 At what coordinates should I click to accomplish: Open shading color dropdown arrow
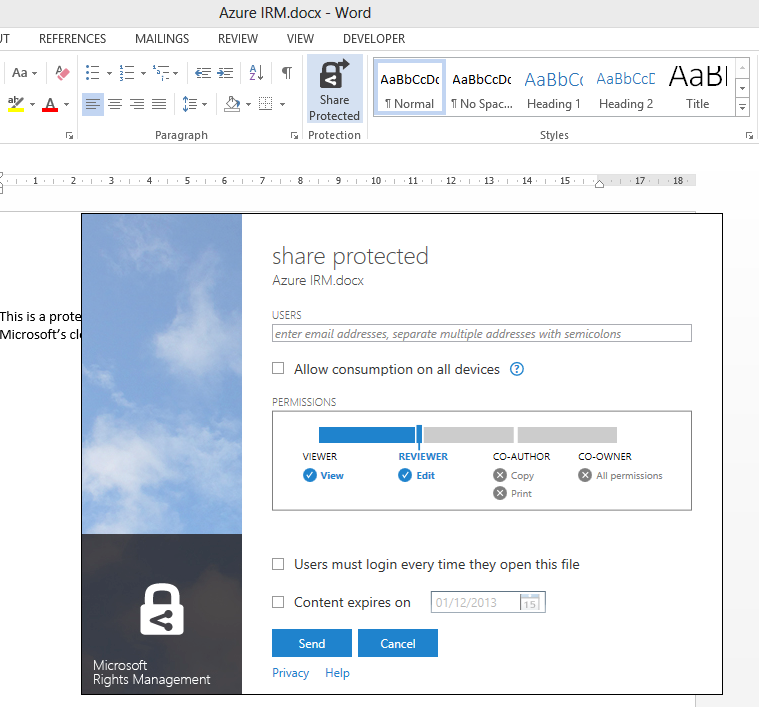click(248, 104)
